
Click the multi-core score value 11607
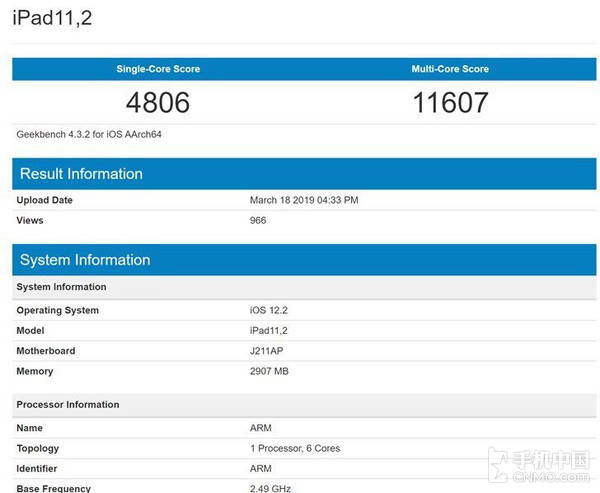(449, 102)
